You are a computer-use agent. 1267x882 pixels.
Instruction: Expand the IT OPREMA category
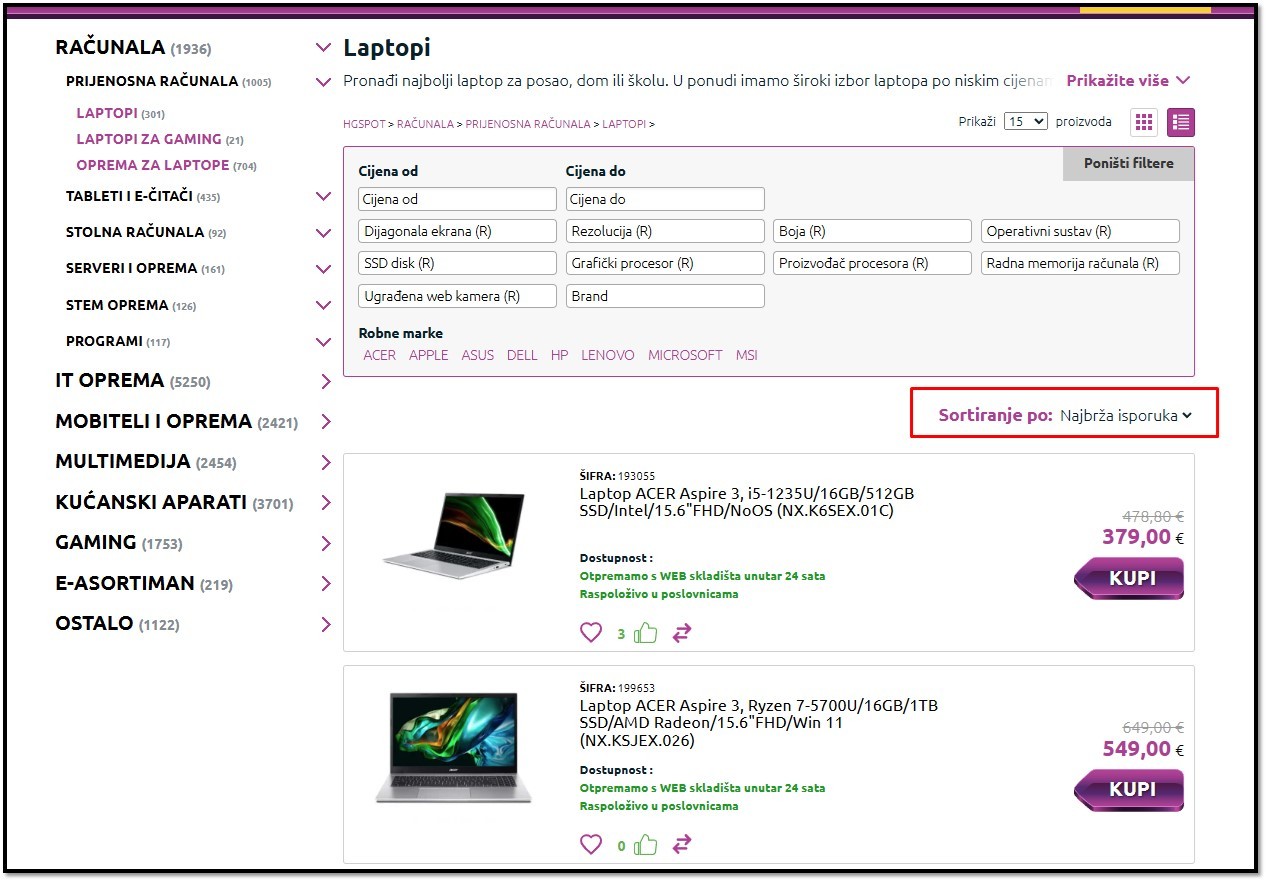pos(325,381)
